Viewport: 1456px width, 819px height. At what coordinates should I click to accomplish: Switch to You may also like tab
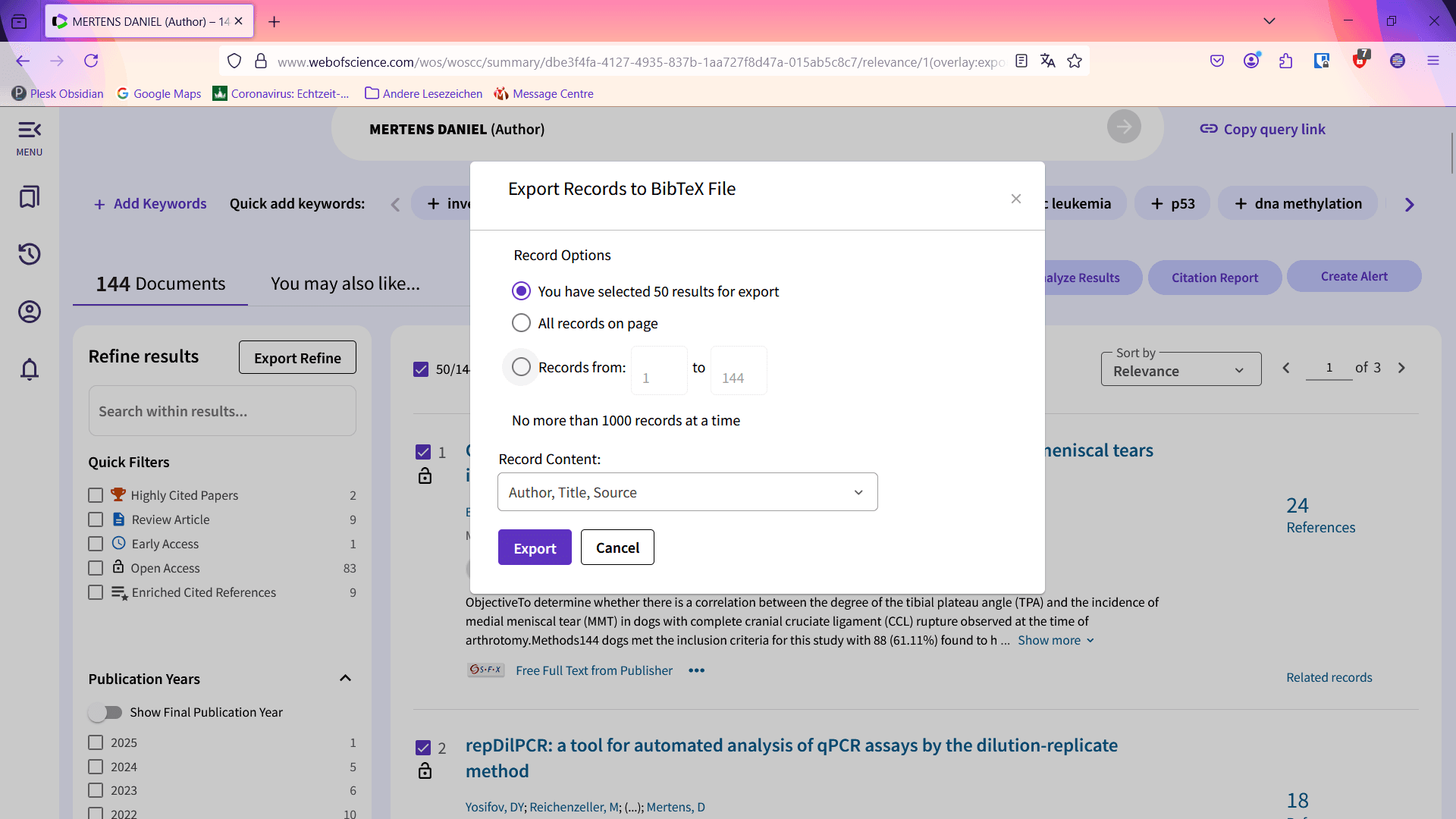point(345,284)
